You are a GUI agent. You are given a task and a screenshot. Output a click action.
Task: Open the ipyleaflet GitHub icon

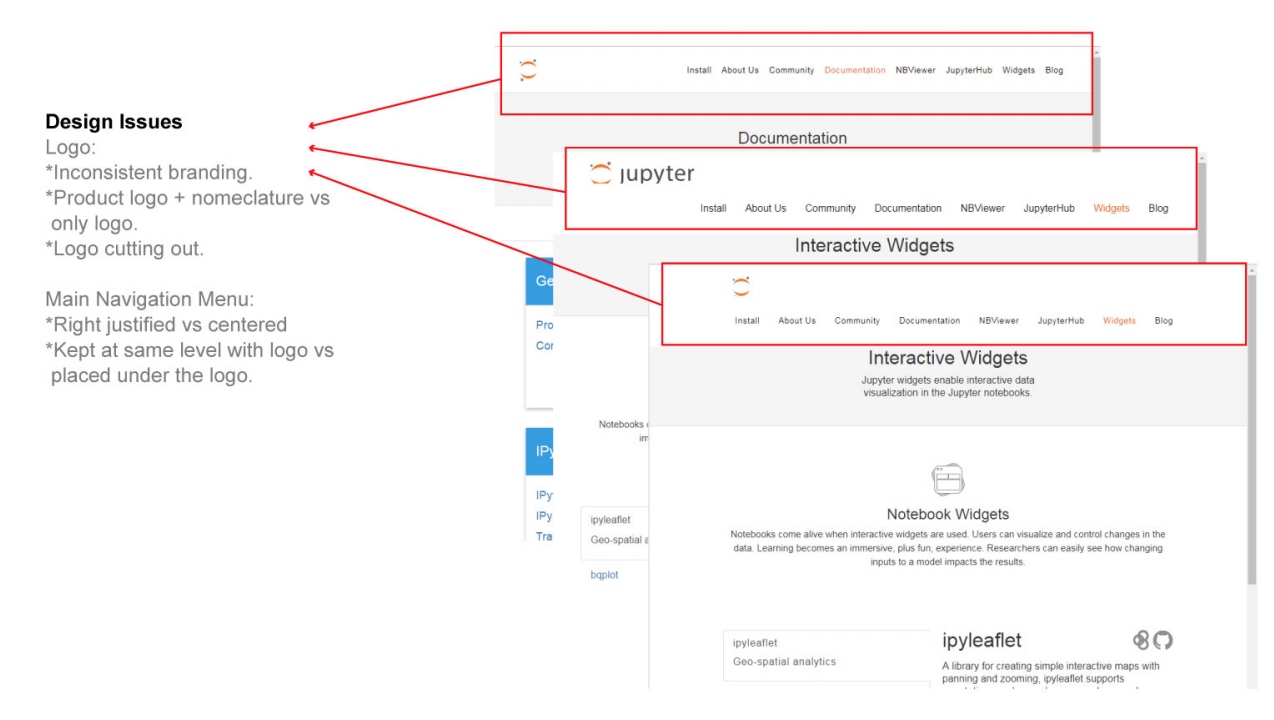[1163, 640]
